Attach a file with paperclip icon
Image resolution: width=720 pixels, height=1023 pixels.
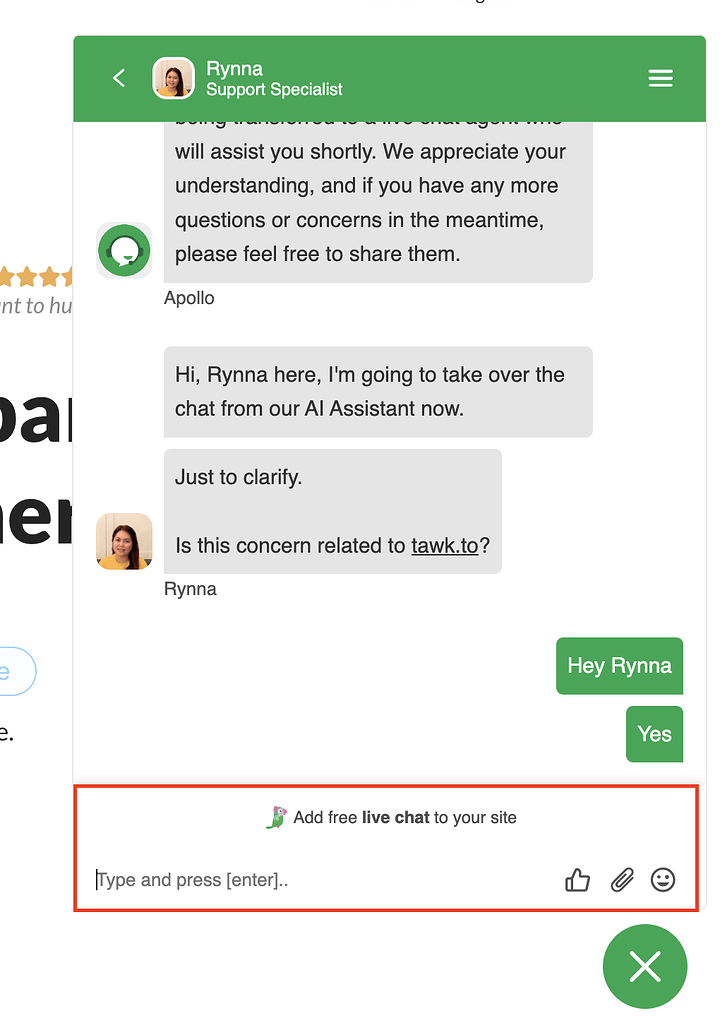coord(622,879)
